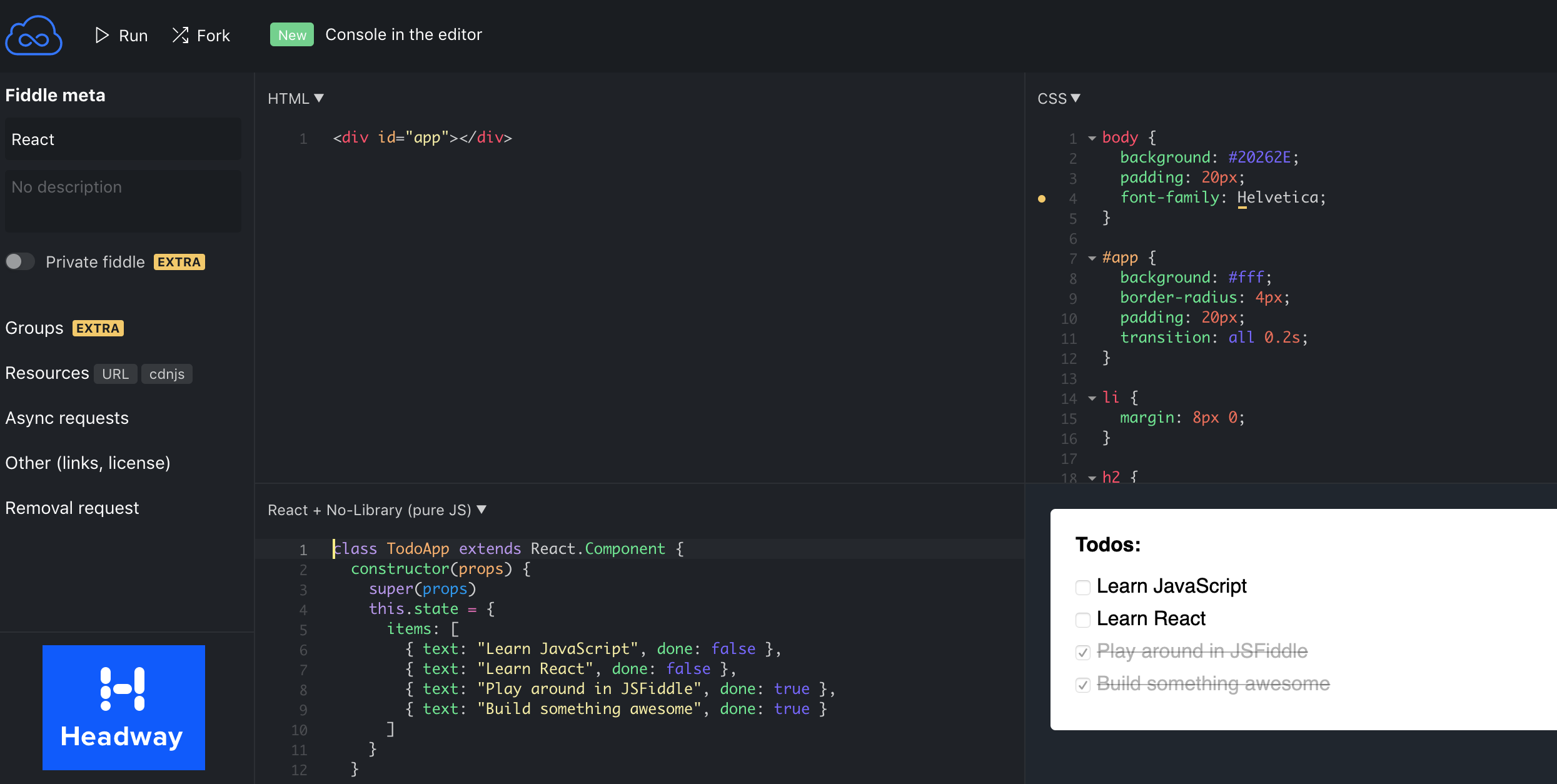Open Other (links, license) section
The height and width of the screenshot is (784, 1557).
click(x=88, y=463)
